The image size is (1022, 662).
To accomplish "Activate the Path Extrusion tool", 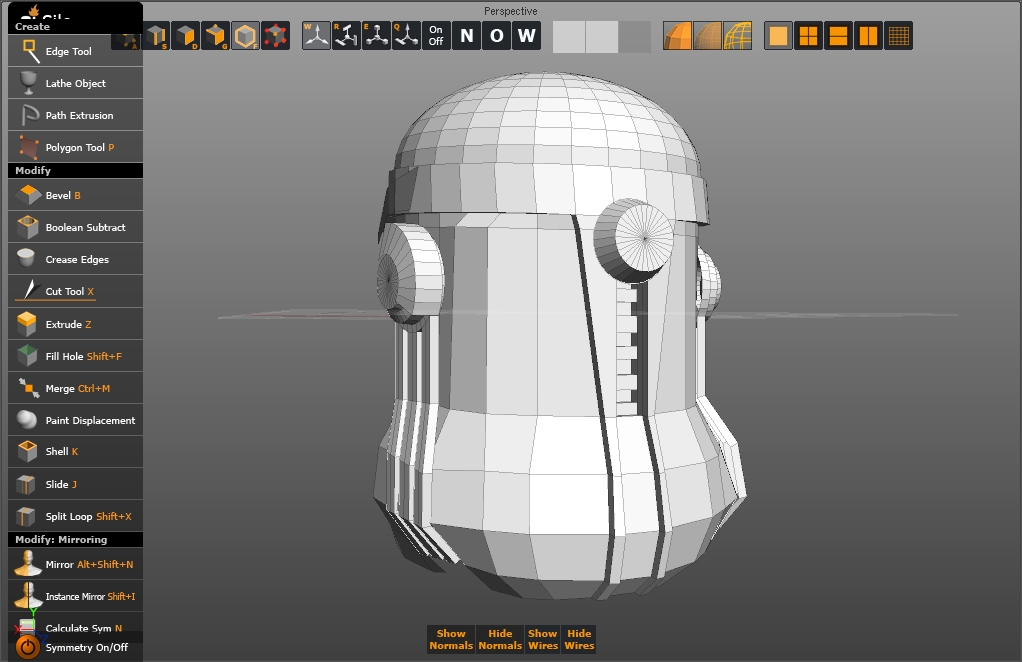I will (x=75, y=115).
